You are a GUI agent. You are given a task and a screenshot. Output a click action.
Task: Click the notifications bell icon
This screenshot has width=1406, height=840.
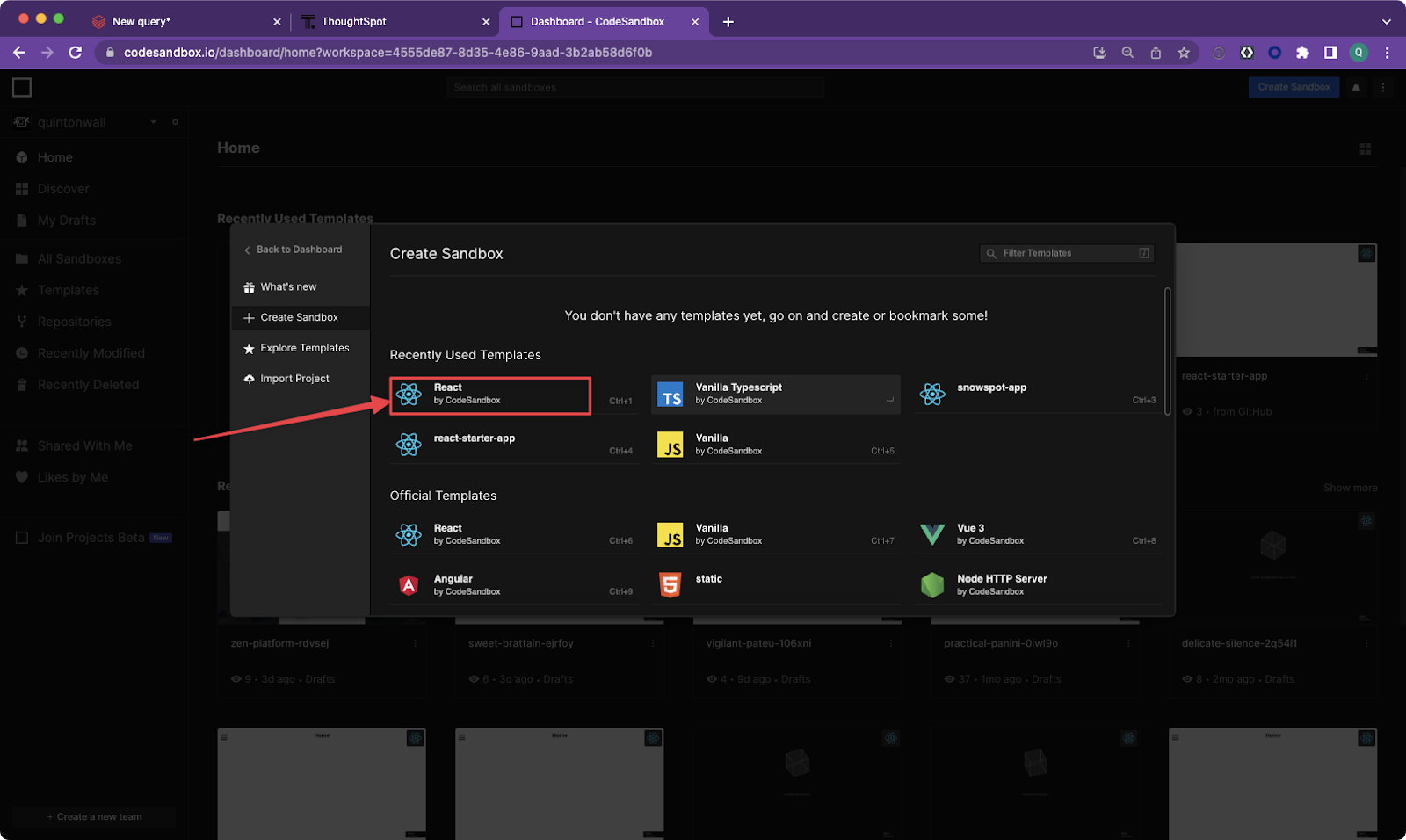[1356, 87]
